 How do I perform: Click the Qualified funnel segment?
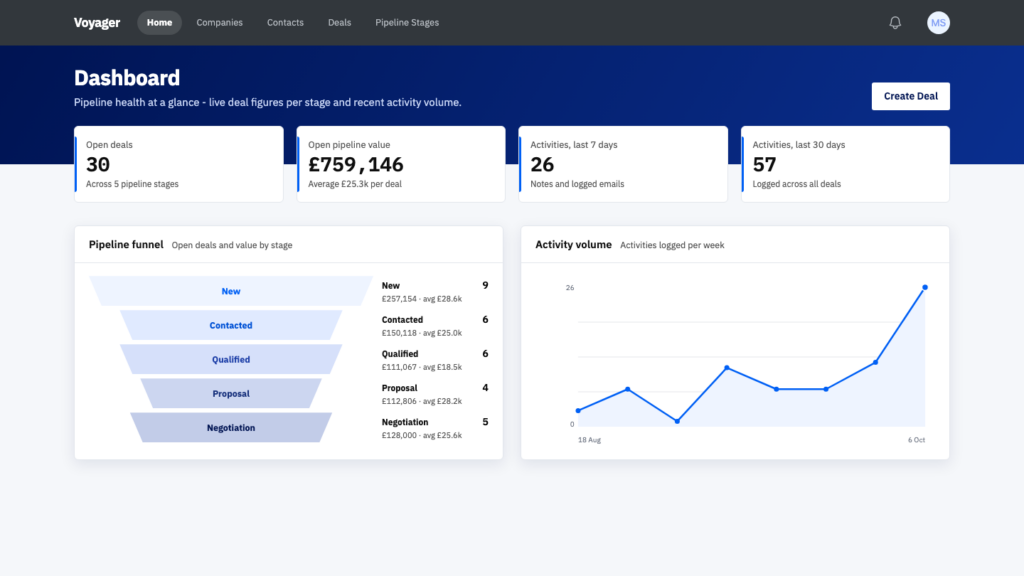coord(231,359)
